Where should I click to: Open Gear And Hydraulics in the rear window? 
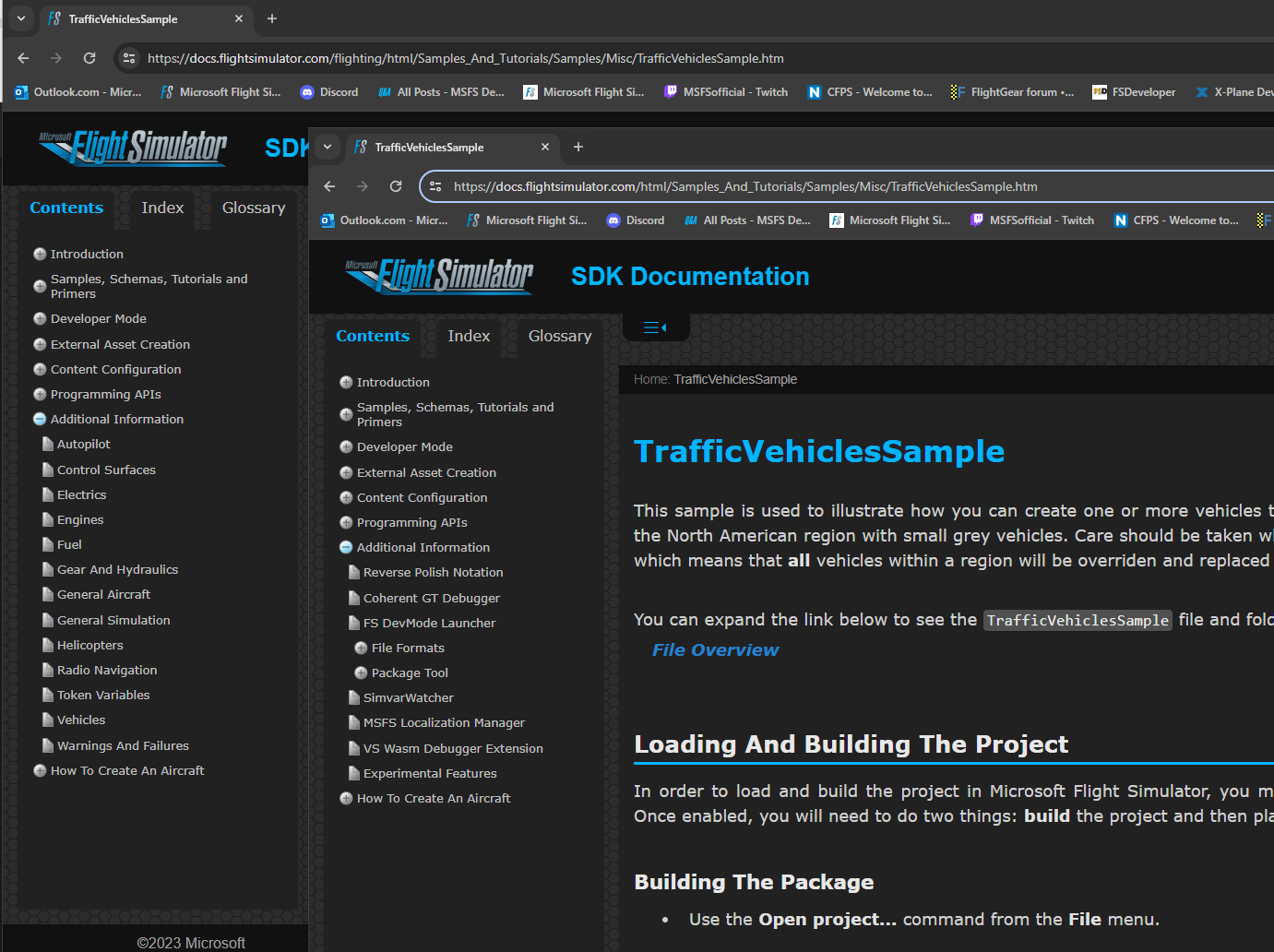tap(117, 569)
